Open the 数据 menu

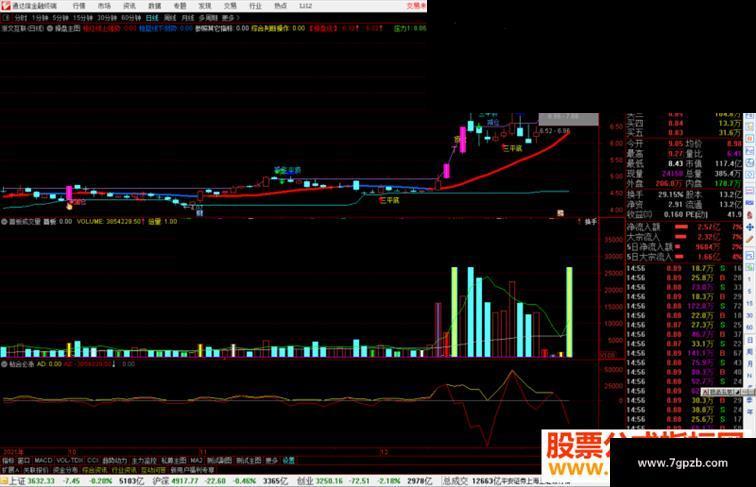(x=154, y=6)
